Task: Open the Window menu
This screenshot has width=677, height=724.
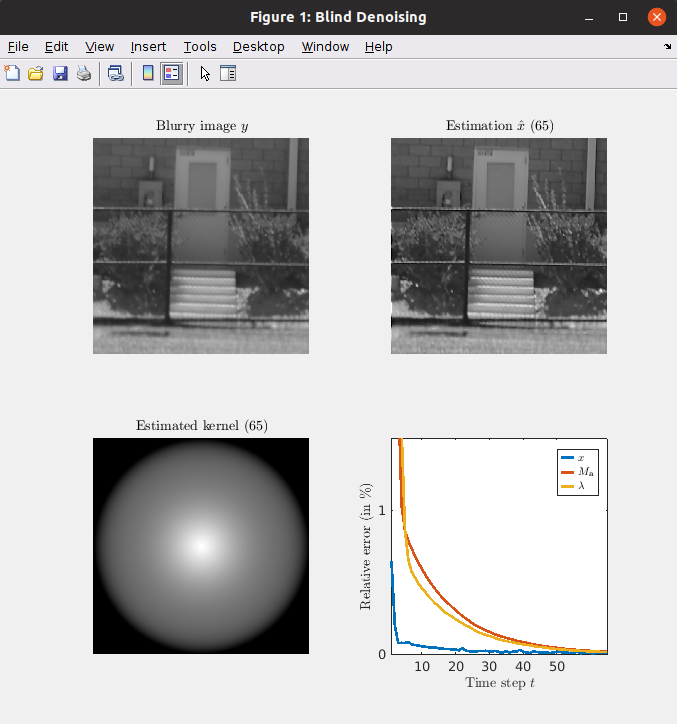Action: tap(325, 47)
